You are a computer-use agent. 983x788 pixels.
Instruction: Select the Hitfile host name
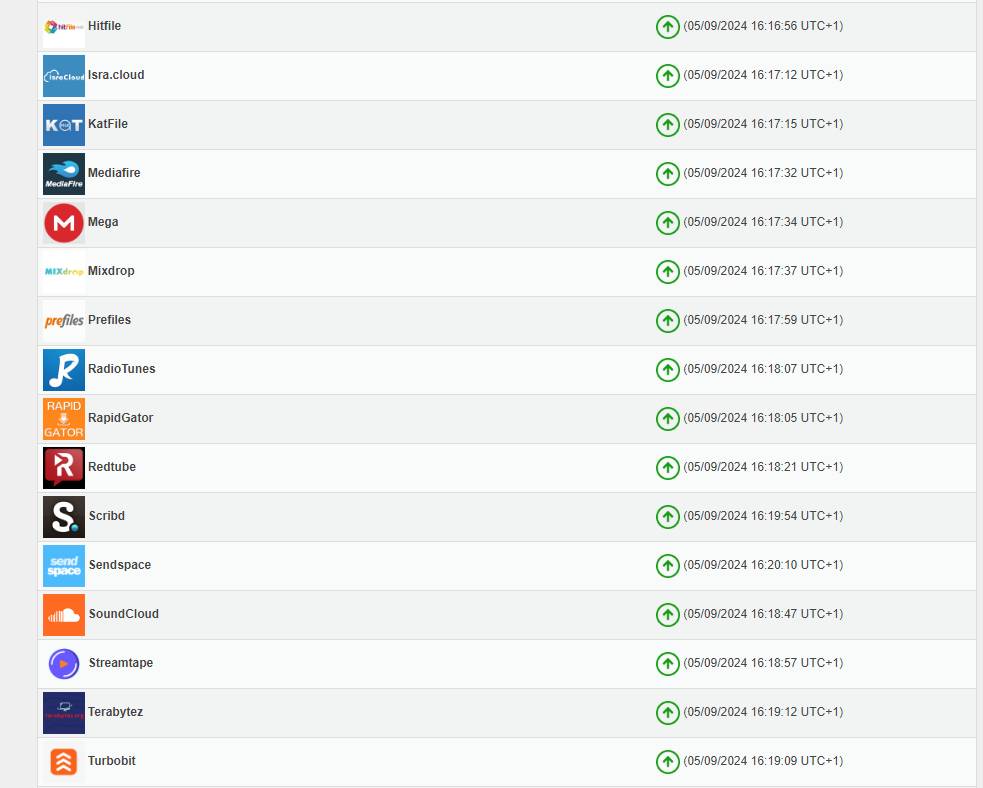[x=105, y=26]
